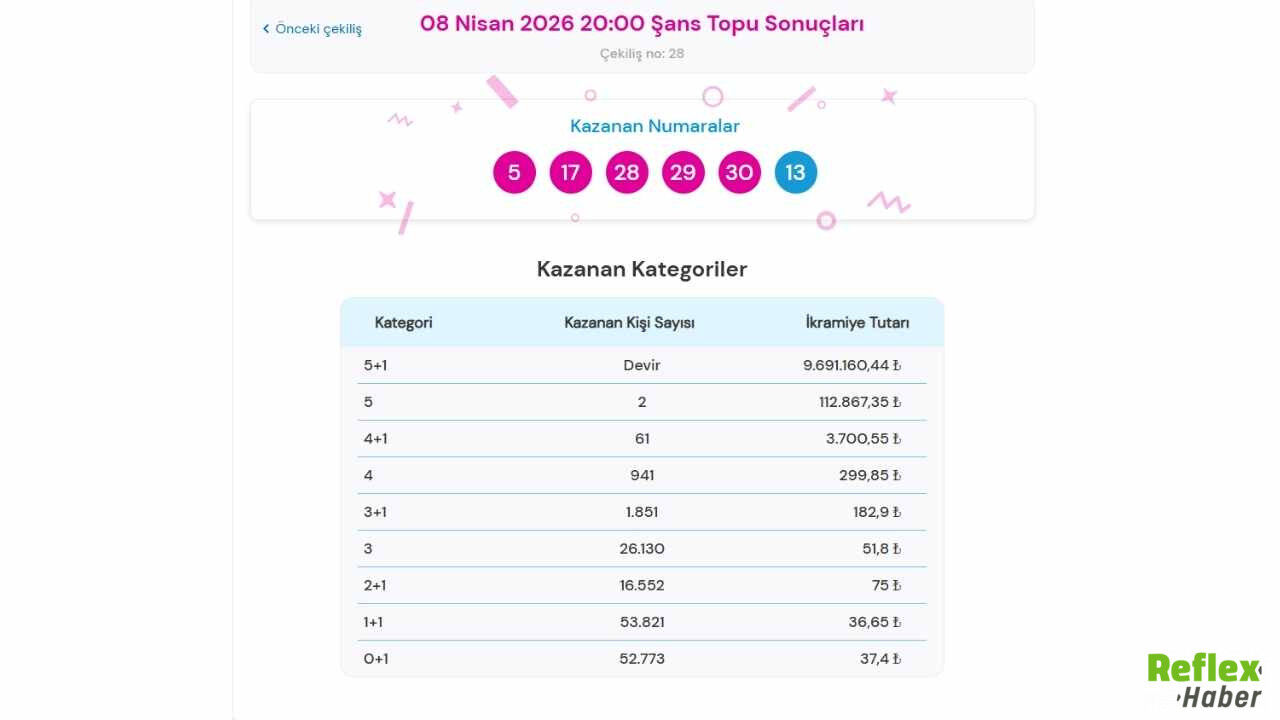1280x720 pixels.
Task: Select the 0+1 category row
Action: pos(641,658)
